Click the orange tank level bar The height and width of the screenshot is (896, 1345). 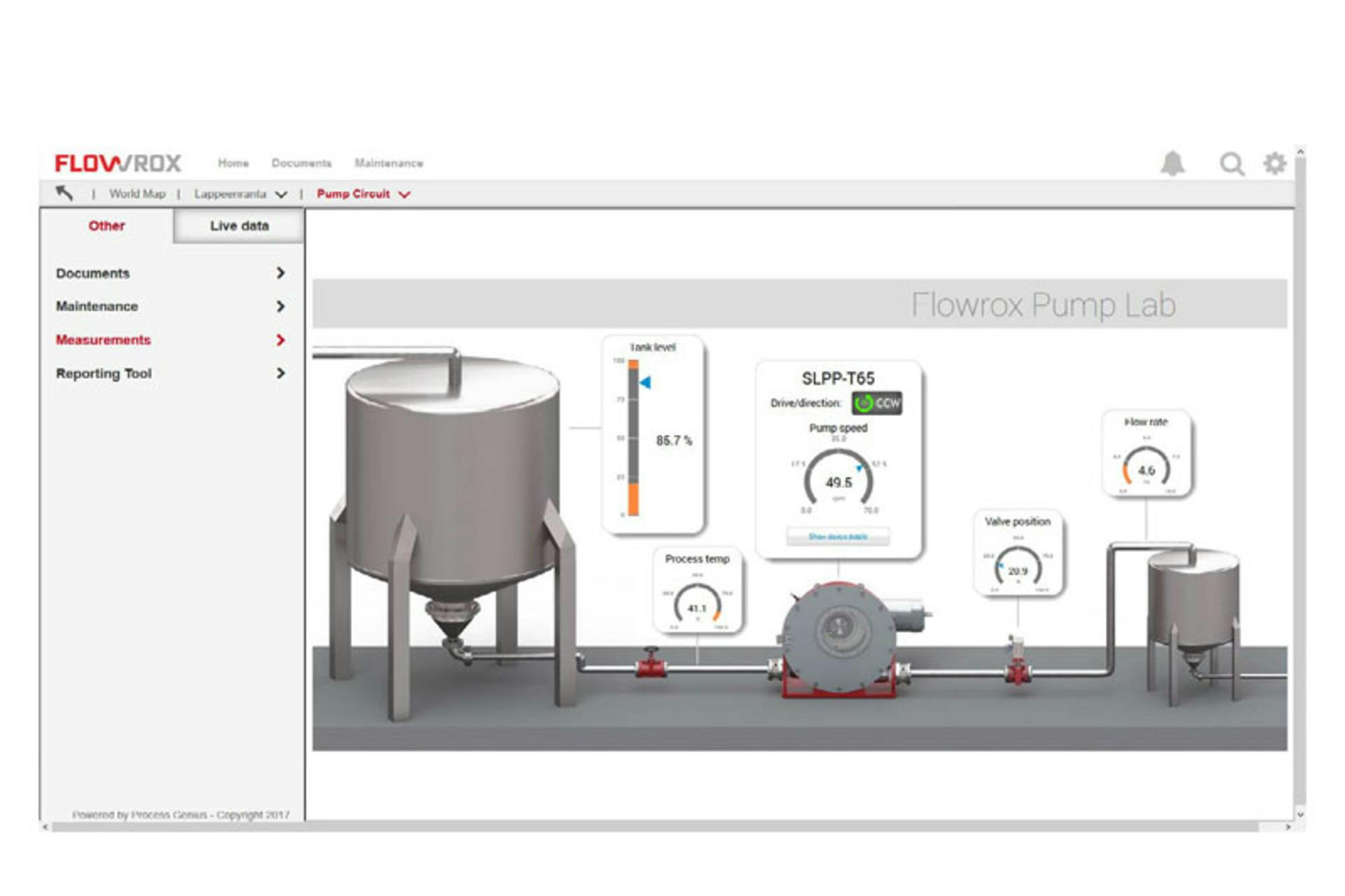633,499
